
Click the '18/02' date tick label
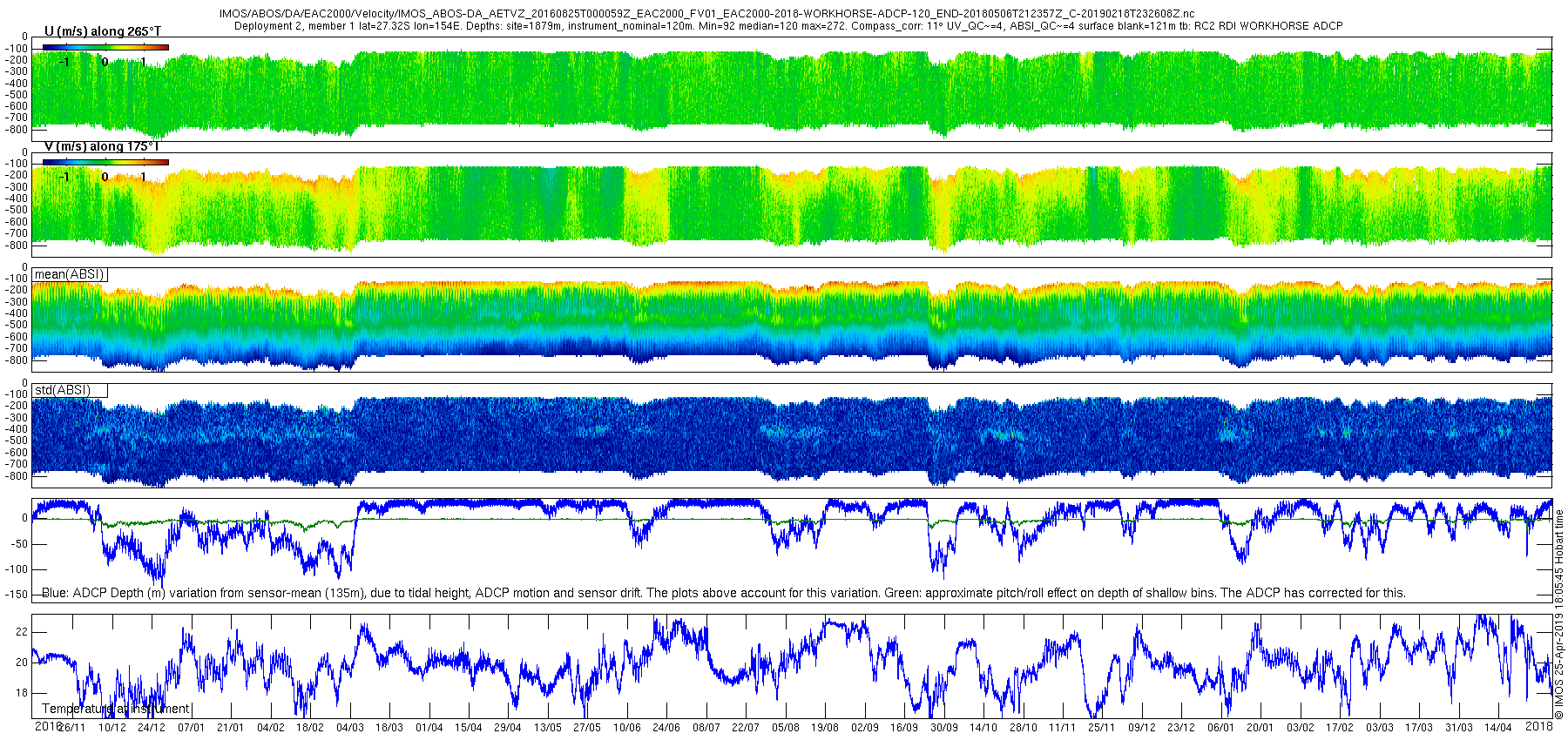pyautogui.click(x=310, y=728)
